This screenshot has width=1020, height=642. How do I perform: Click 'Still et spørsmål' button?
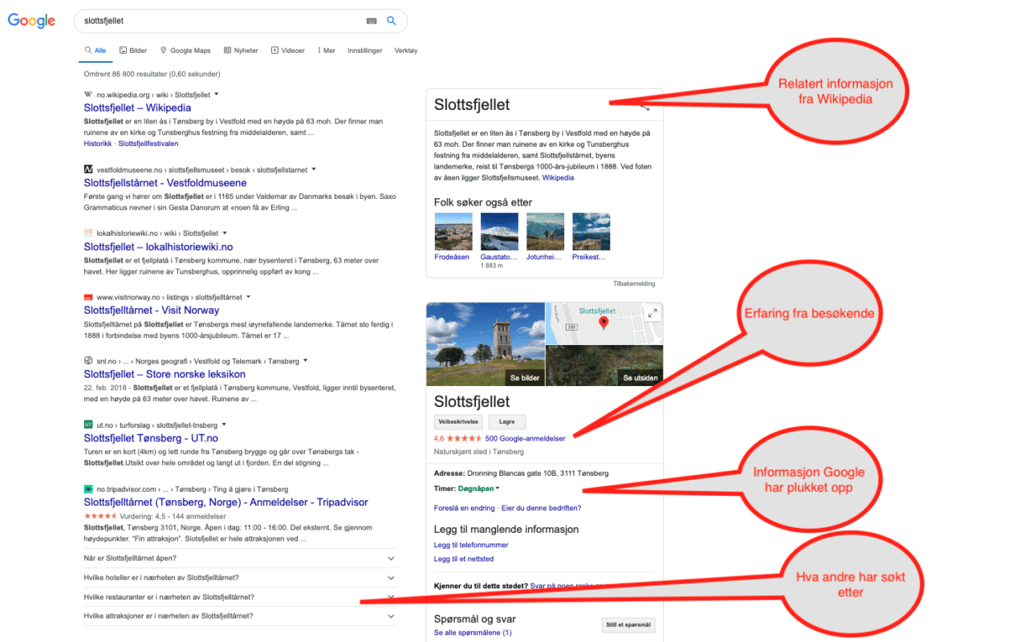[x=628, y=625]
